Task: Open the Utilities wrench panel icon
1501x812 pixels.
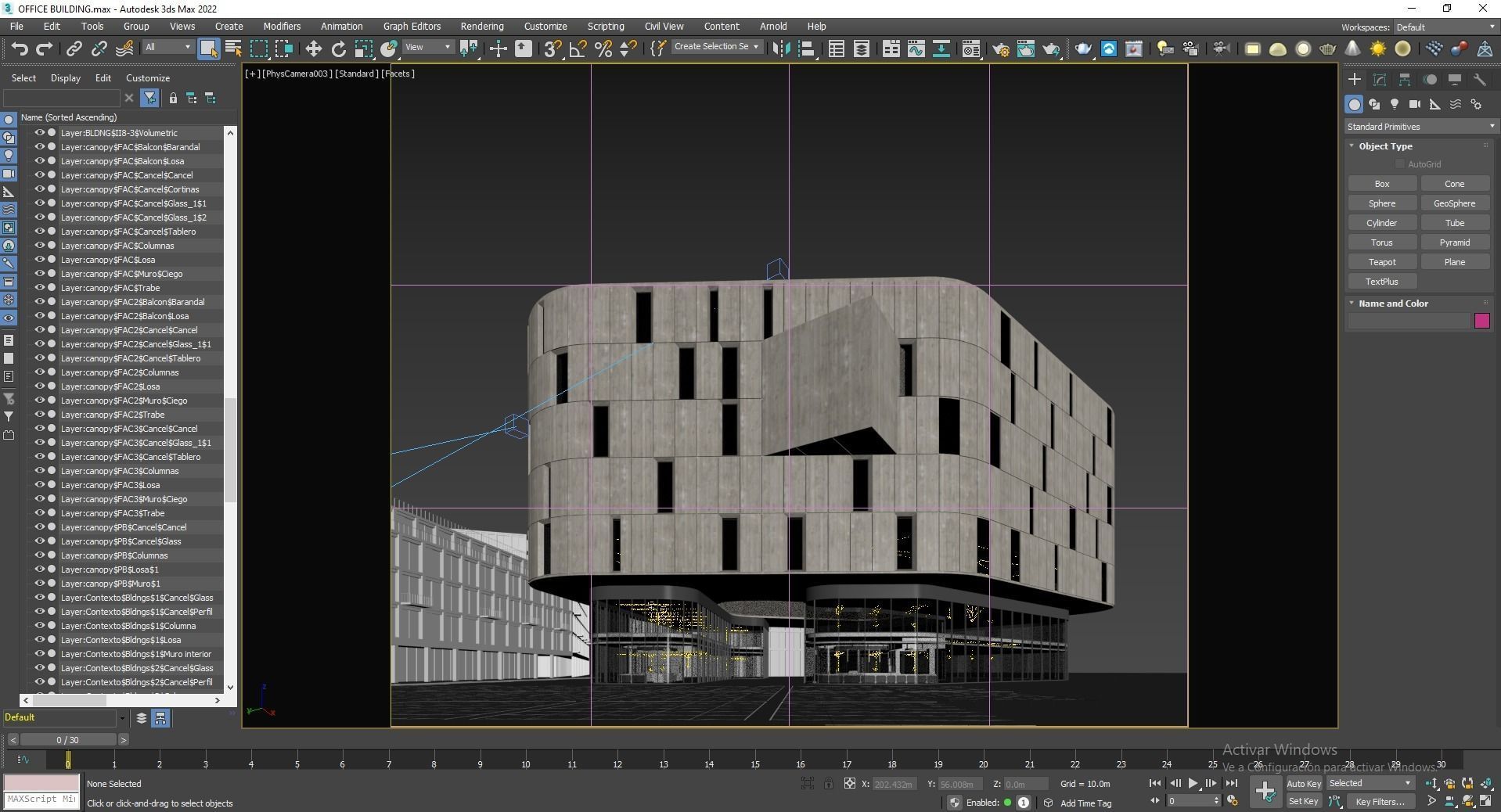Action: pos(1480,80)
